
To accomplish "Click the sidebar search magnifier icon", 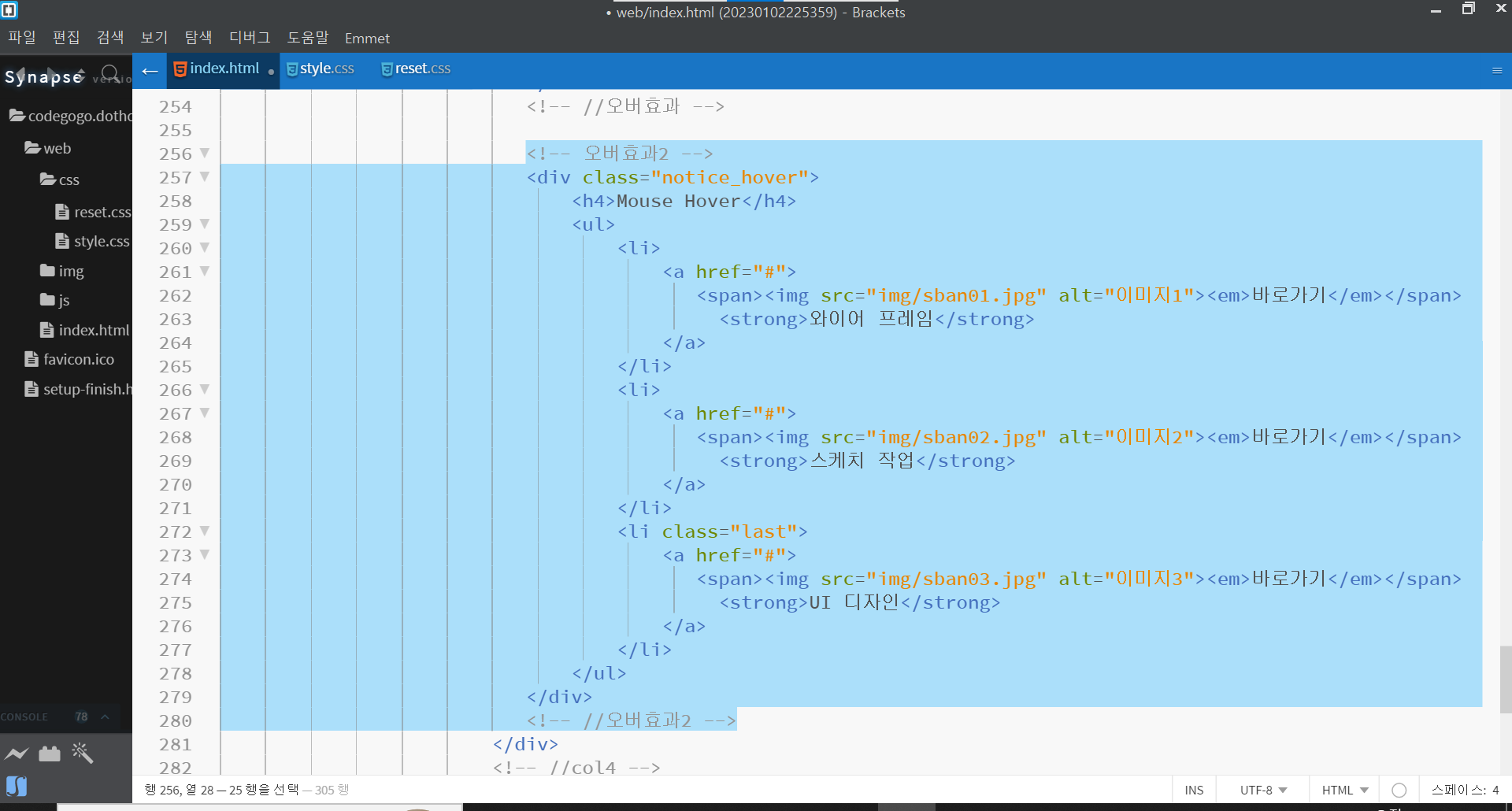I will [111, 74].
